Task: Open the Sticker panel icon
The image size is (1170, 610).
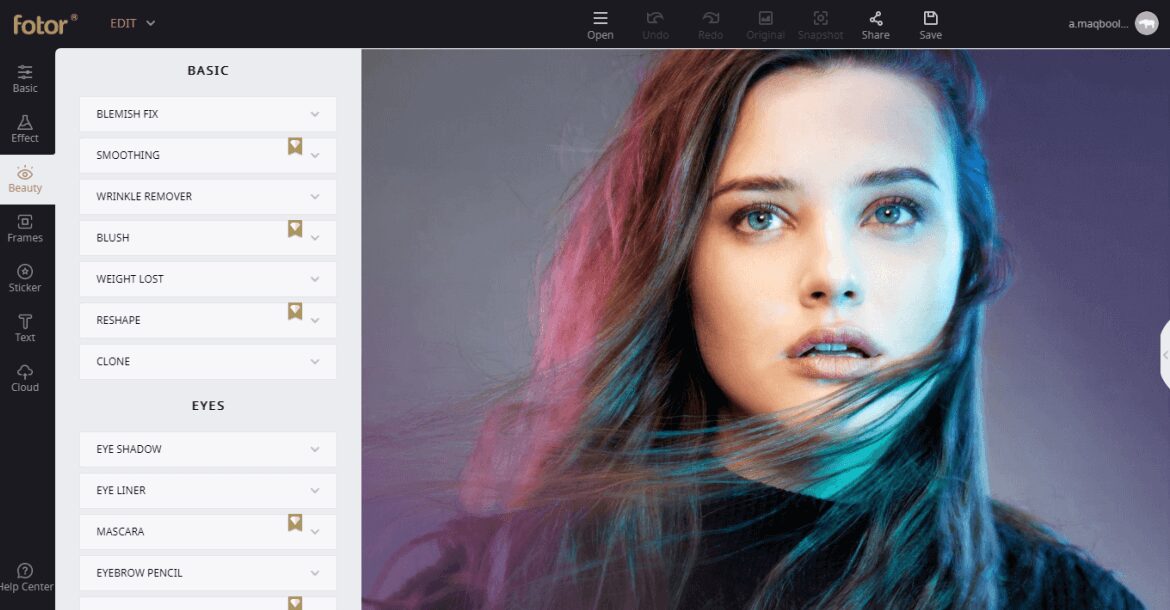Action: point(24,278)
